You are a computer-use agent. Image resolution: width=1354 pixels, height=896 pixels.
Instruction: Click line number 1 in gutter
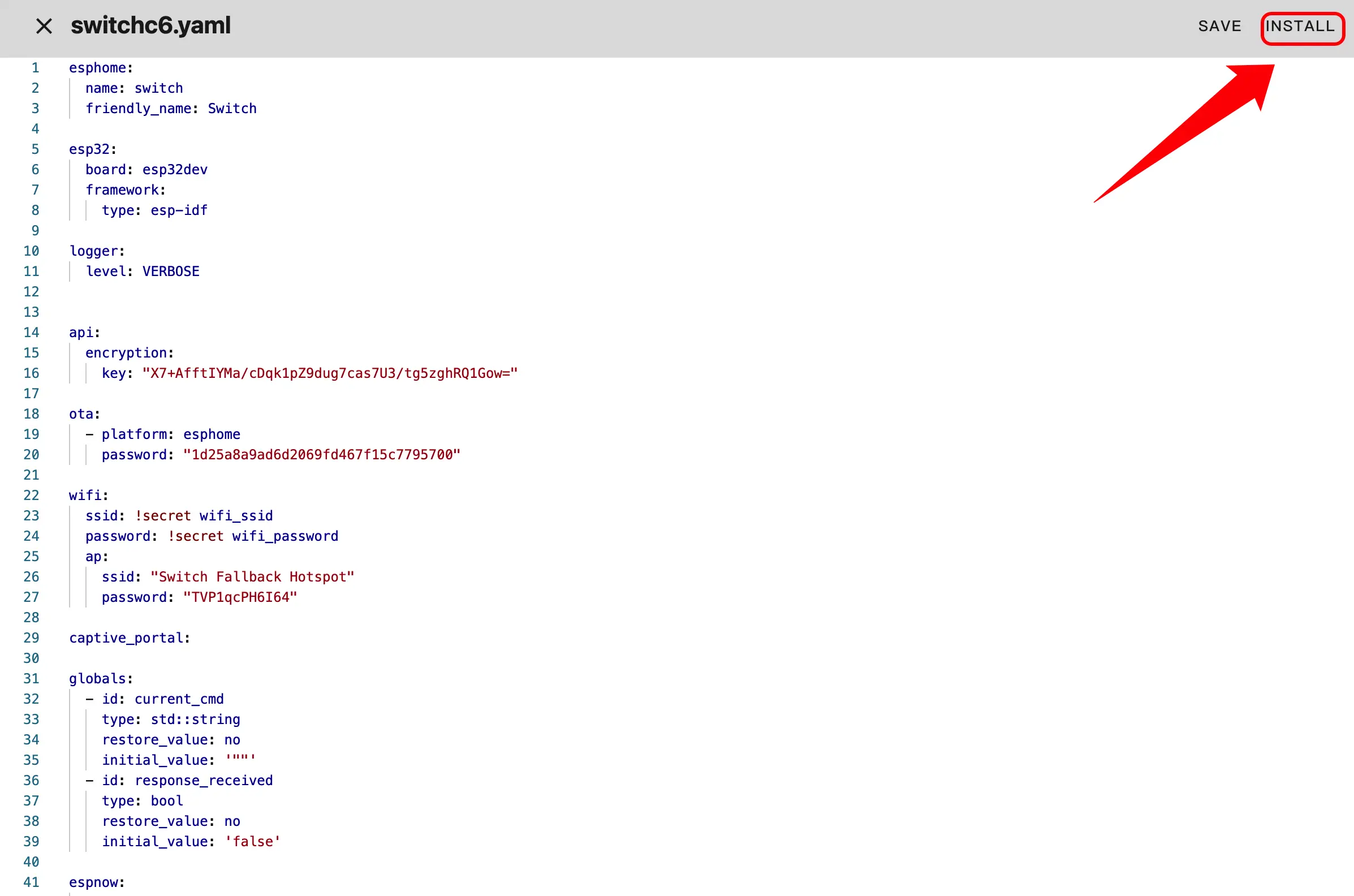click(35, 68)
